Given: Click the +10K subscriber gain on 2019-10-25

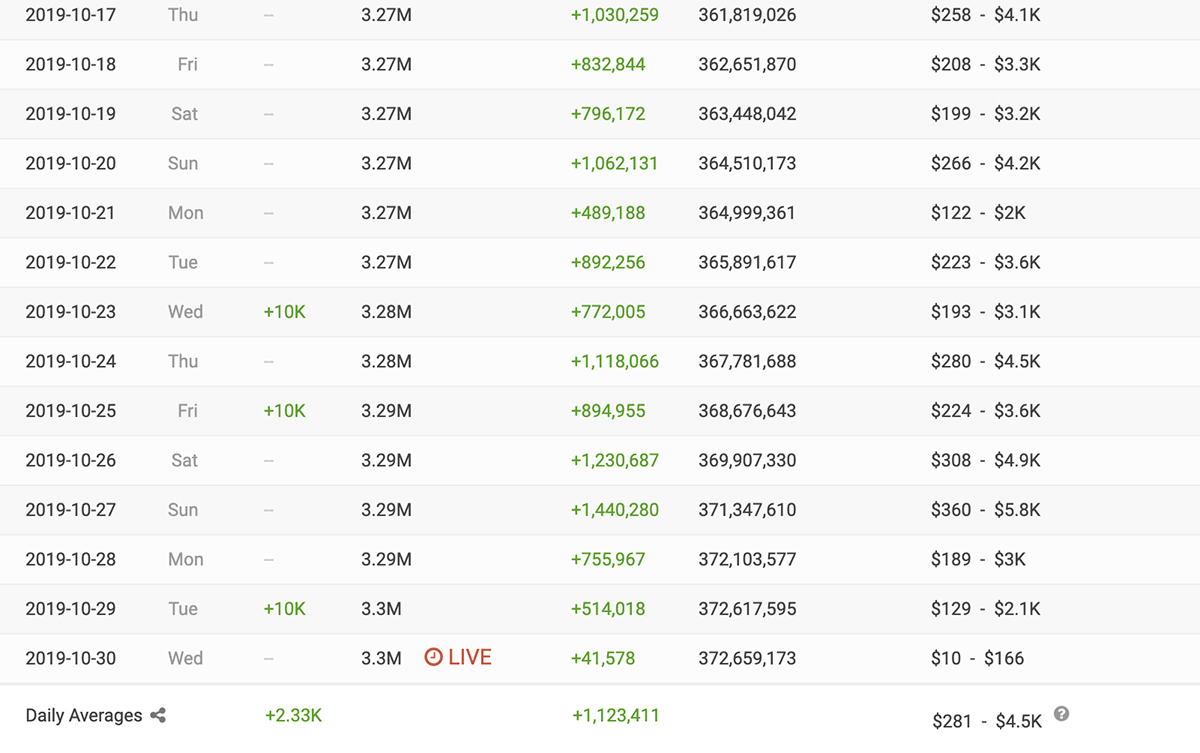Looking at the screenshot, I should point(284,411).
